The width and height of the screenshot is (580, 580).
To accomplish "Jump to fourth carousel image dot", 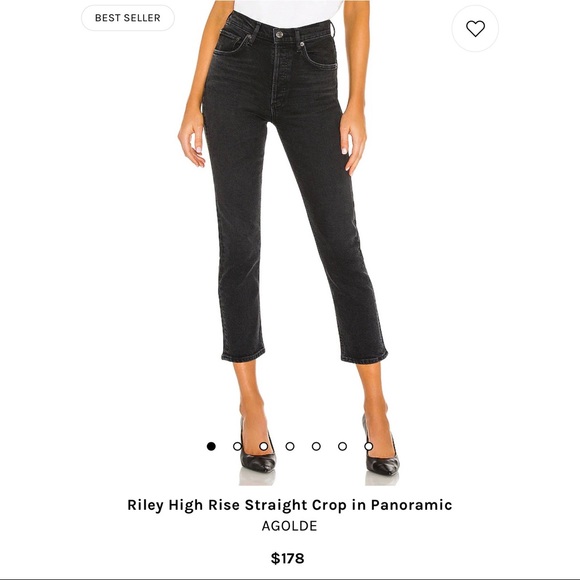I will point(290,446).
